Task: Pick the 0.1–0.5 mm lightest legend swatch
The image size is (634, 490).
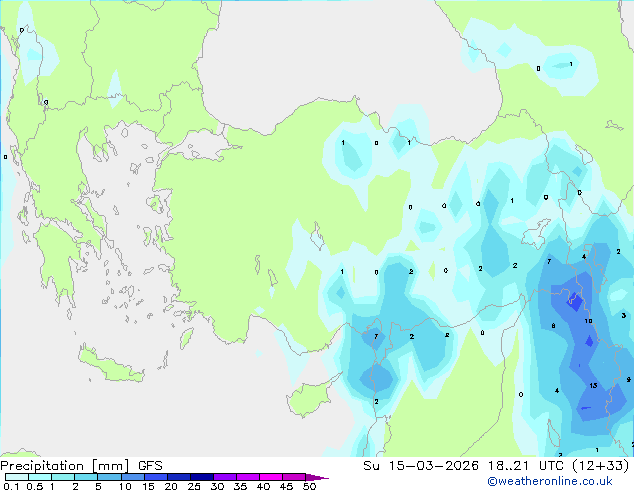Action: tap(17, 477)
